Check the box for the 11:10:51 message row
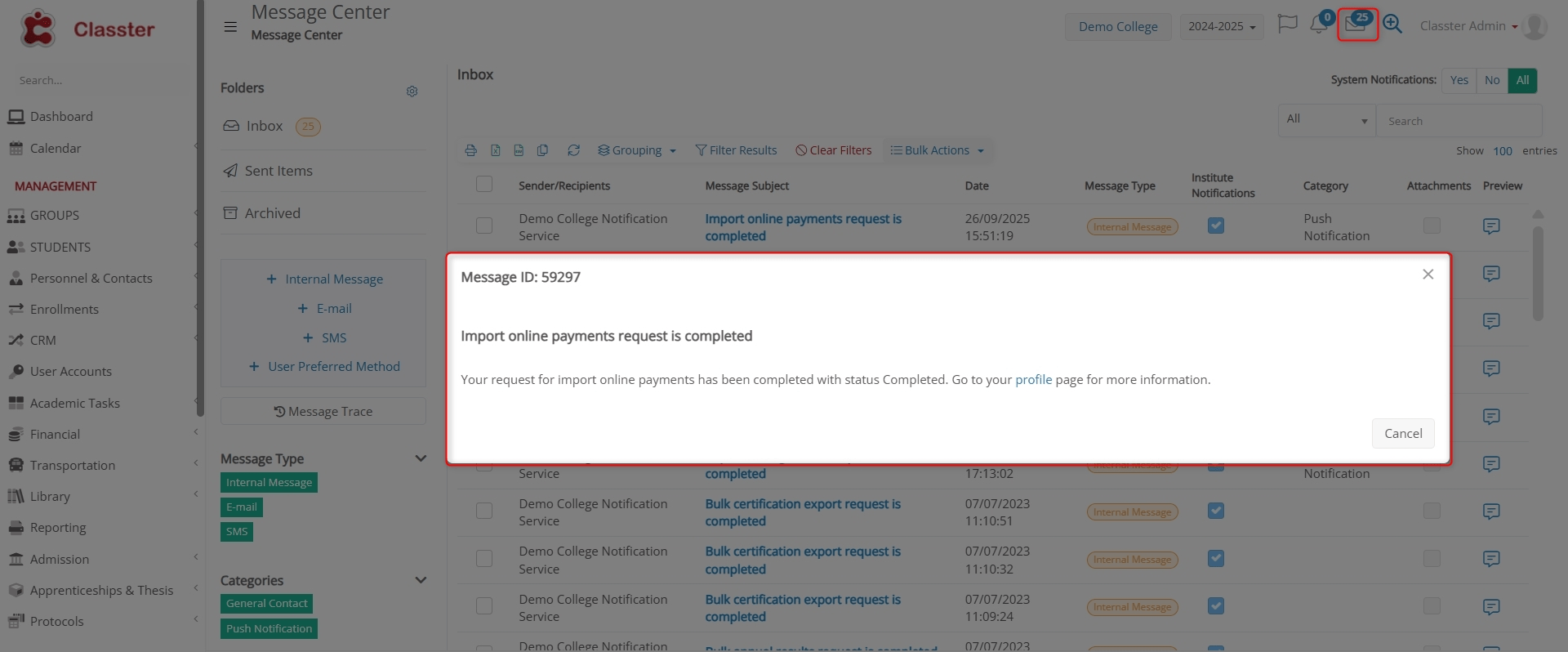Screen dimensions: 1568x652 pos(484,511)
